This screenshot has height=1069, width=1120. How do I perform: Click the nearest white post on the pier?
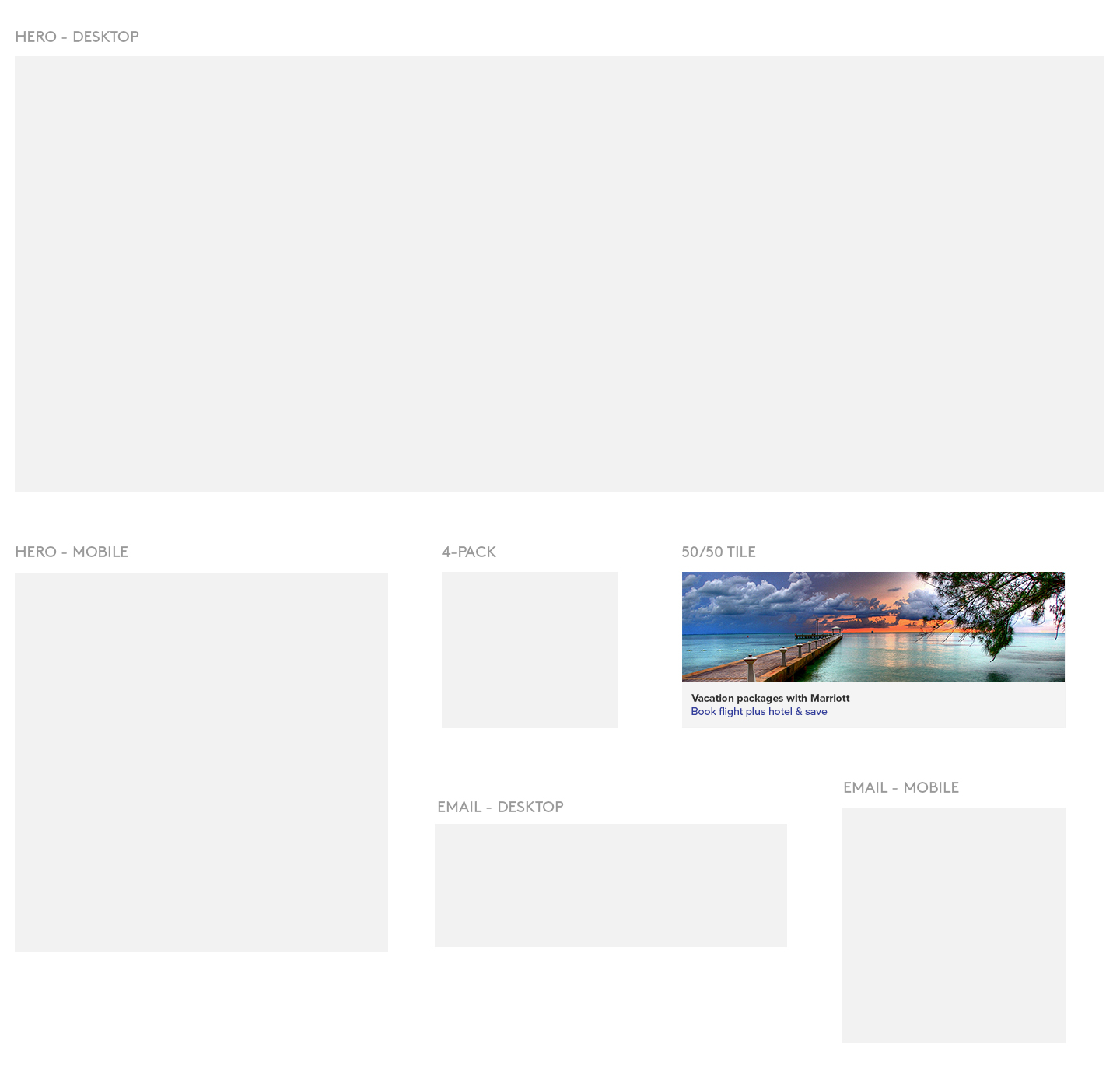pyautogui.click(x=750, y=669)
